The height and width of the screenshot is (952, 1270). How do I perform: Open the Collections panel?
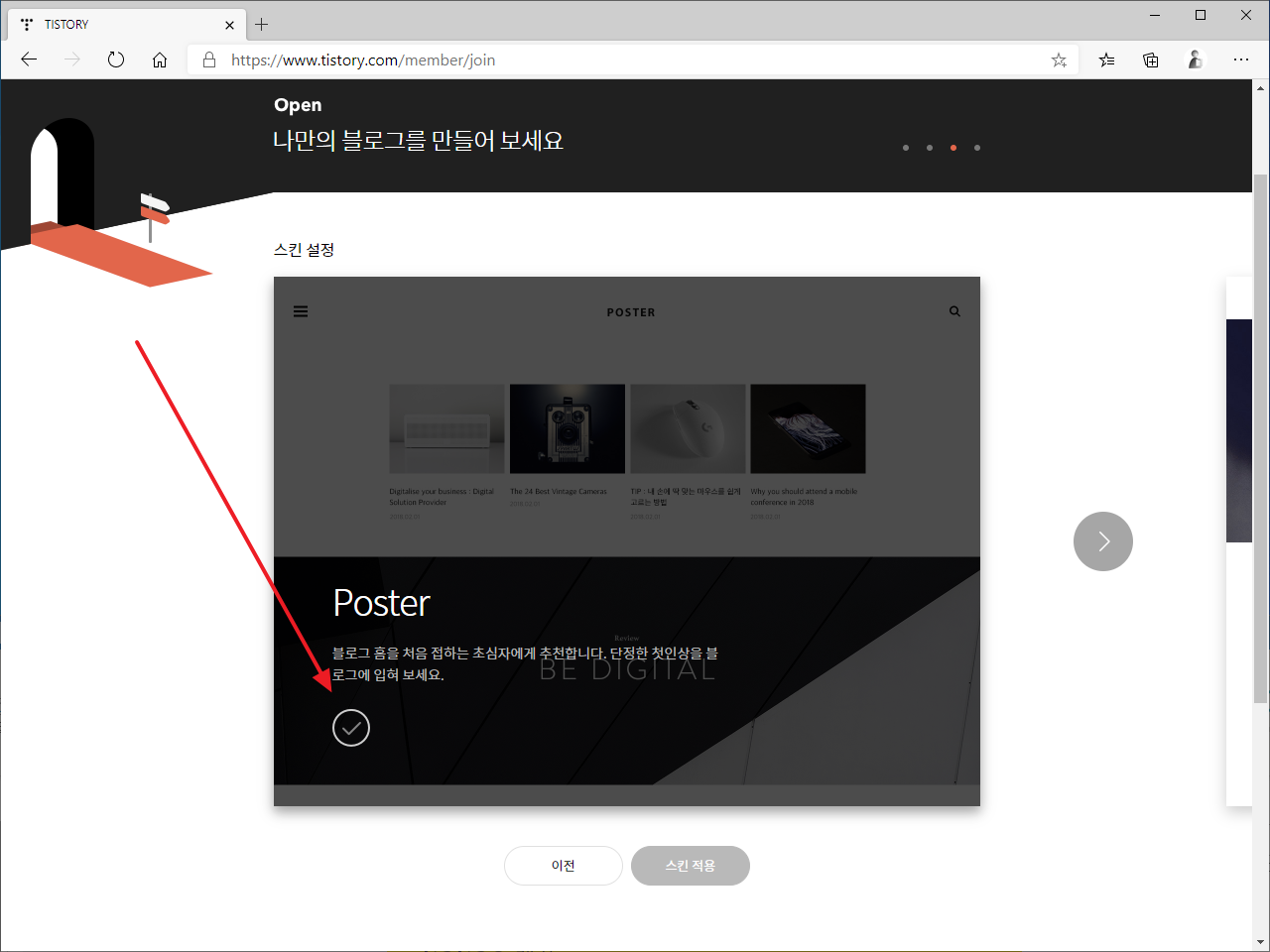click(x=1151, y=59)
